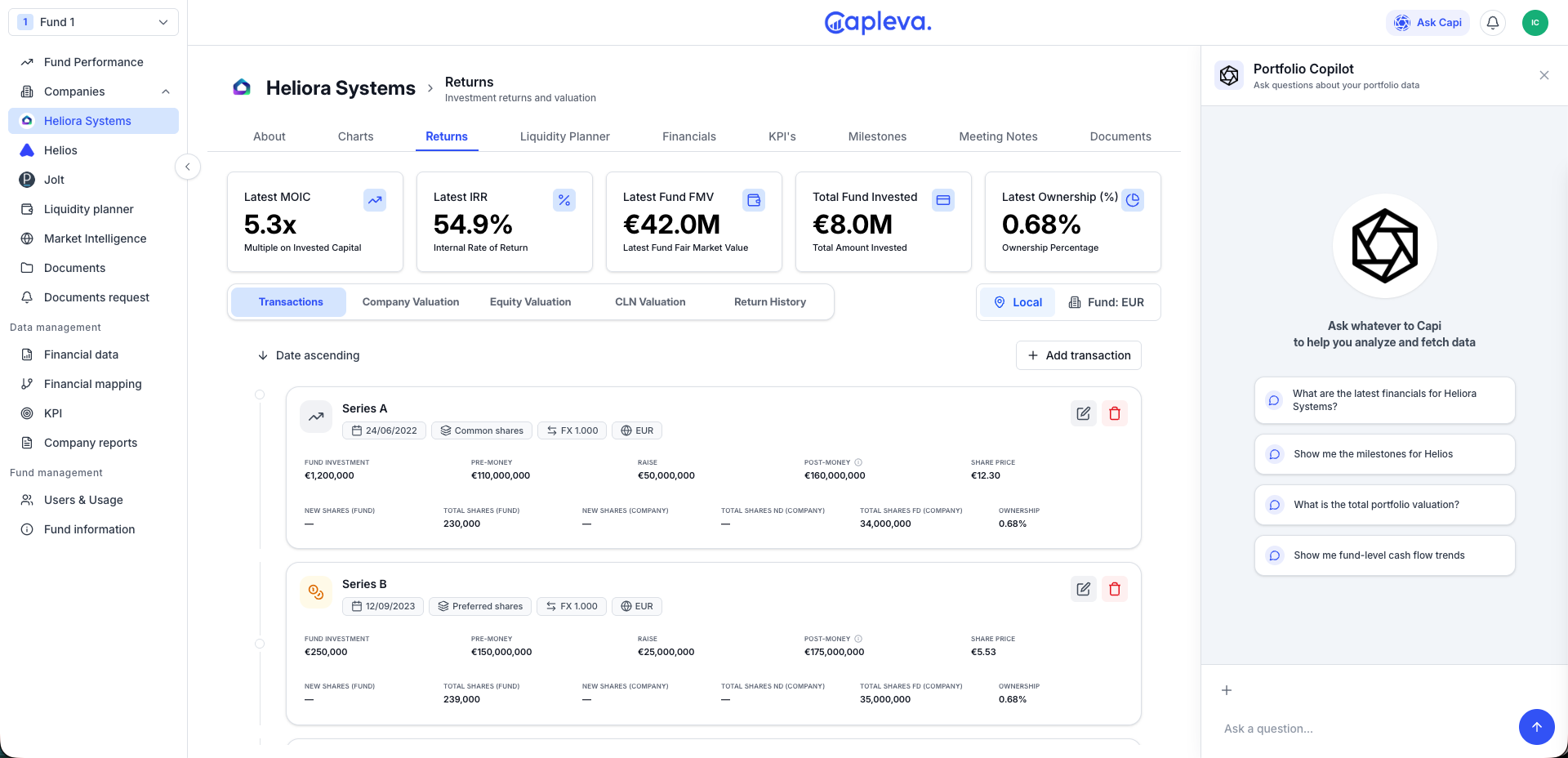Open the user avatar menu
Viewport: 1568px width, 758px height.
1535,23
